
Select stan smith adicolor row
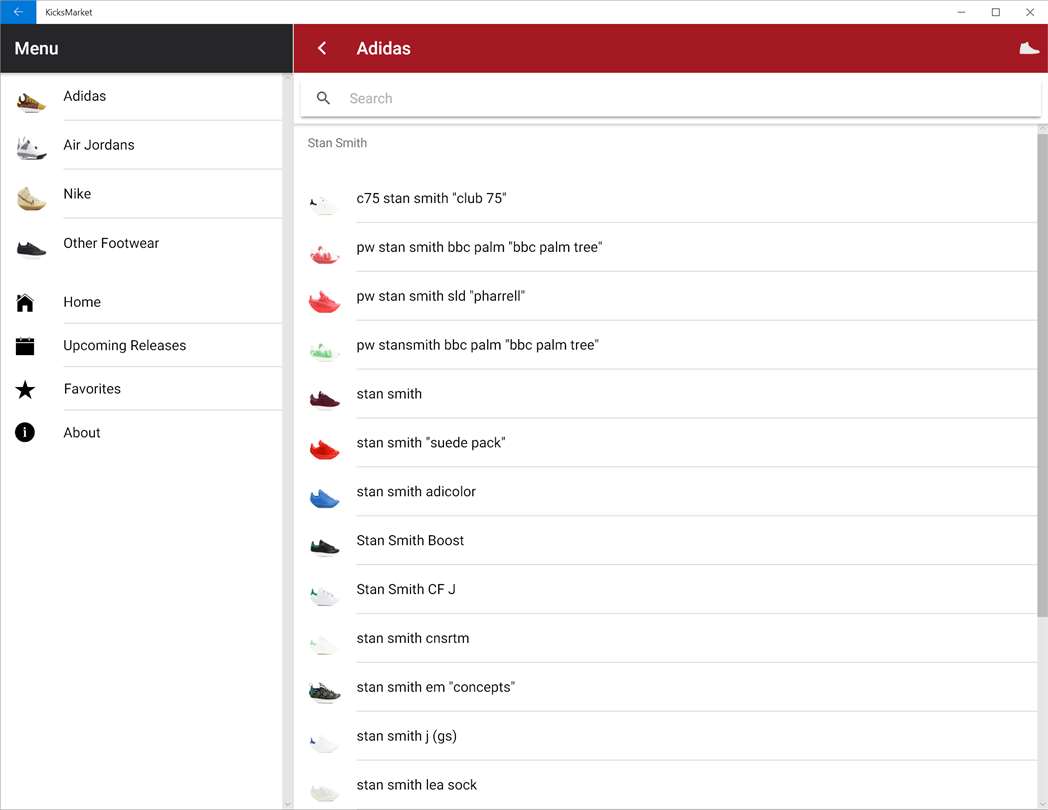(666, 491)
